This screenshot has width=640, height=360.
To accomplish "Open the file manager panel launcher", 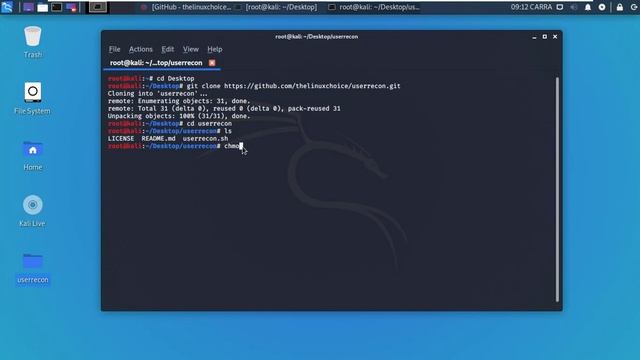I will tap(42, 7).
